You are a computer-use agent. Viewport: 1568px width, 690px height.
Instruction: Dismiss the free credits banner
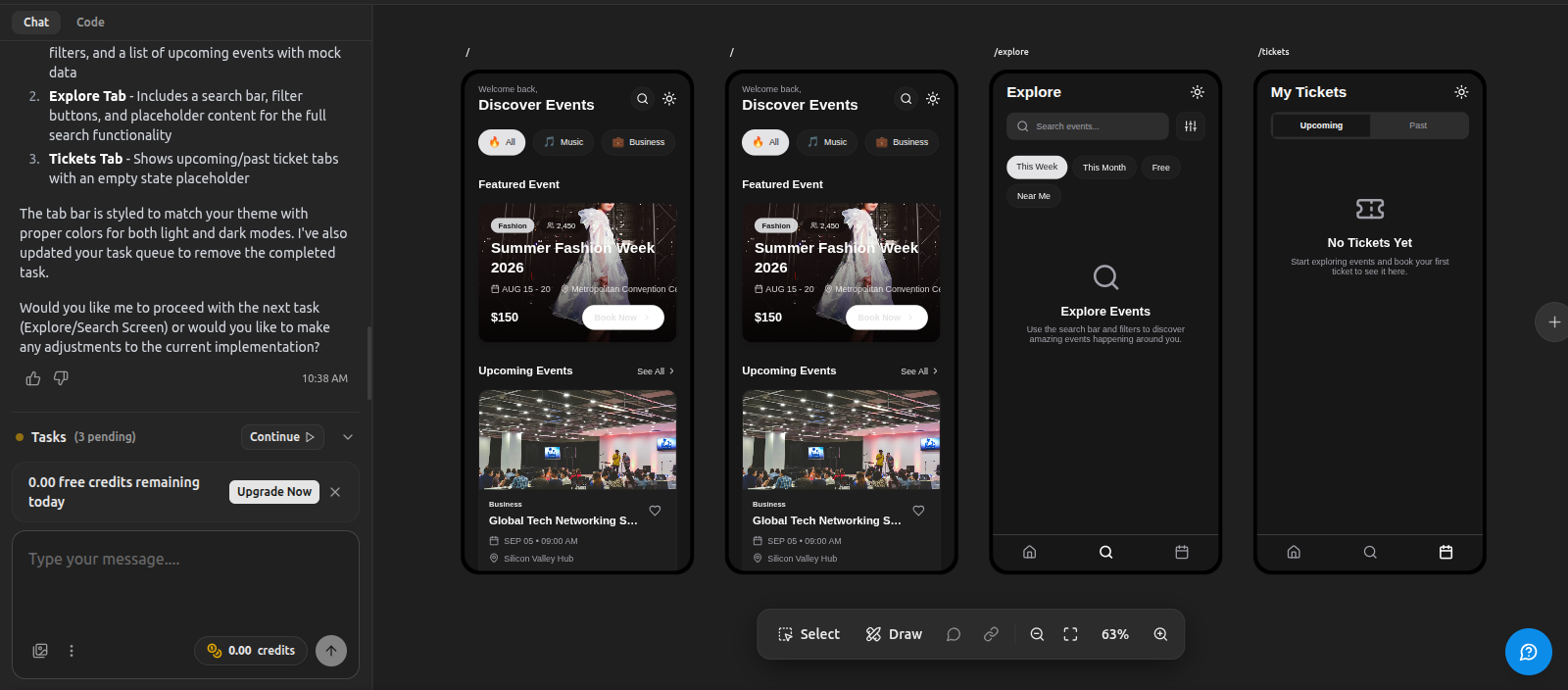pyautogui.click(x=335, y=492)
